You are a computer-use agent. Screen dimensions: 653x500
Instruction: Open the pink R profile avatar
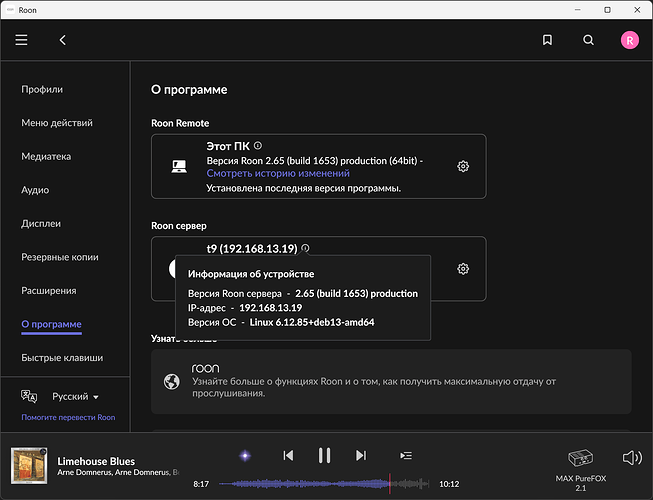click(x=630, y=40)
